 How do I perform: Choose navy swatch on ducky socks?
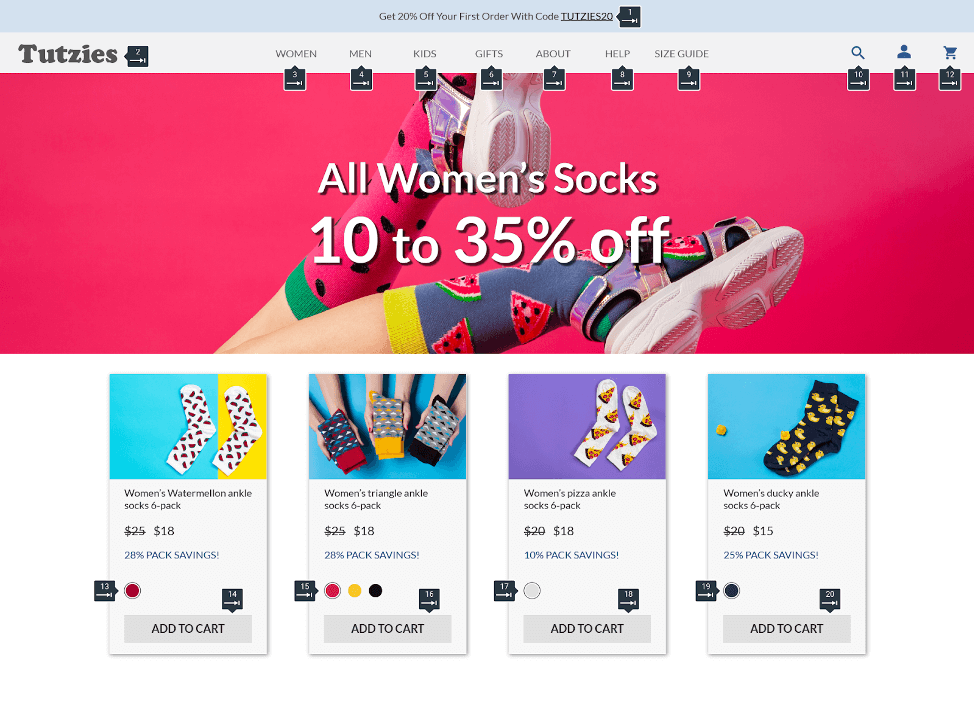pyautogui.click(x=732, y=591)
